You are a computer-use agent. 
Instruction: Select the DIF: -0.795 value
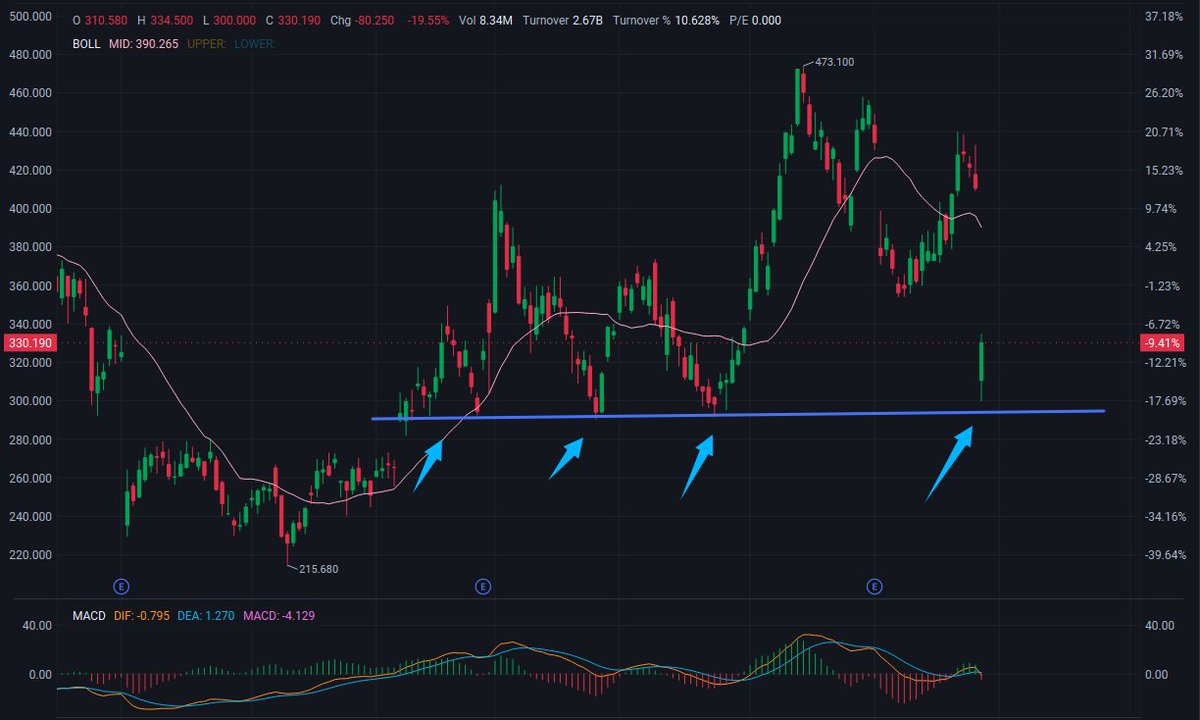141,615
